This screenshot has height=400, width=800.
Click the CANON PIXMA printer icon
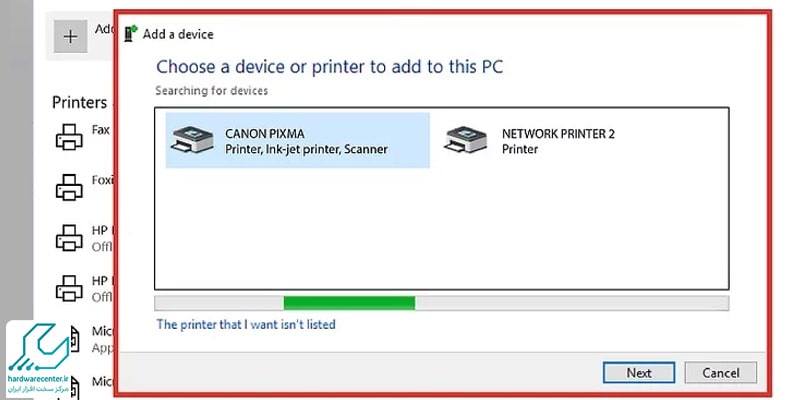tap(192, 140)
